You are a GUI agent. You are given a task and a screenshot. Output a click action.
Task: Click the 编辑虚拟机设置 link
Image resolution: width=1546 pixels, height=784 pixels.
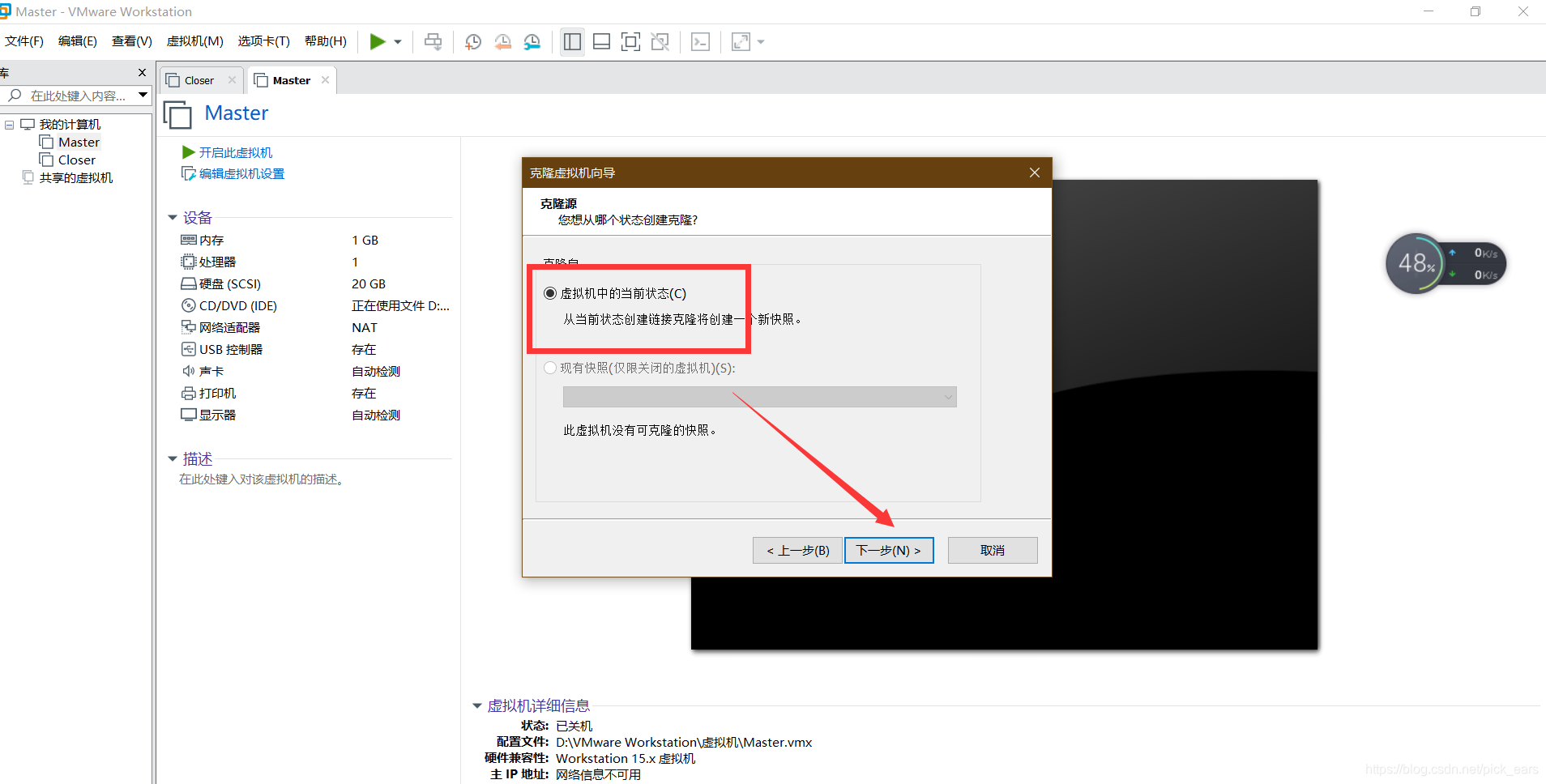[x=241, y=173]
